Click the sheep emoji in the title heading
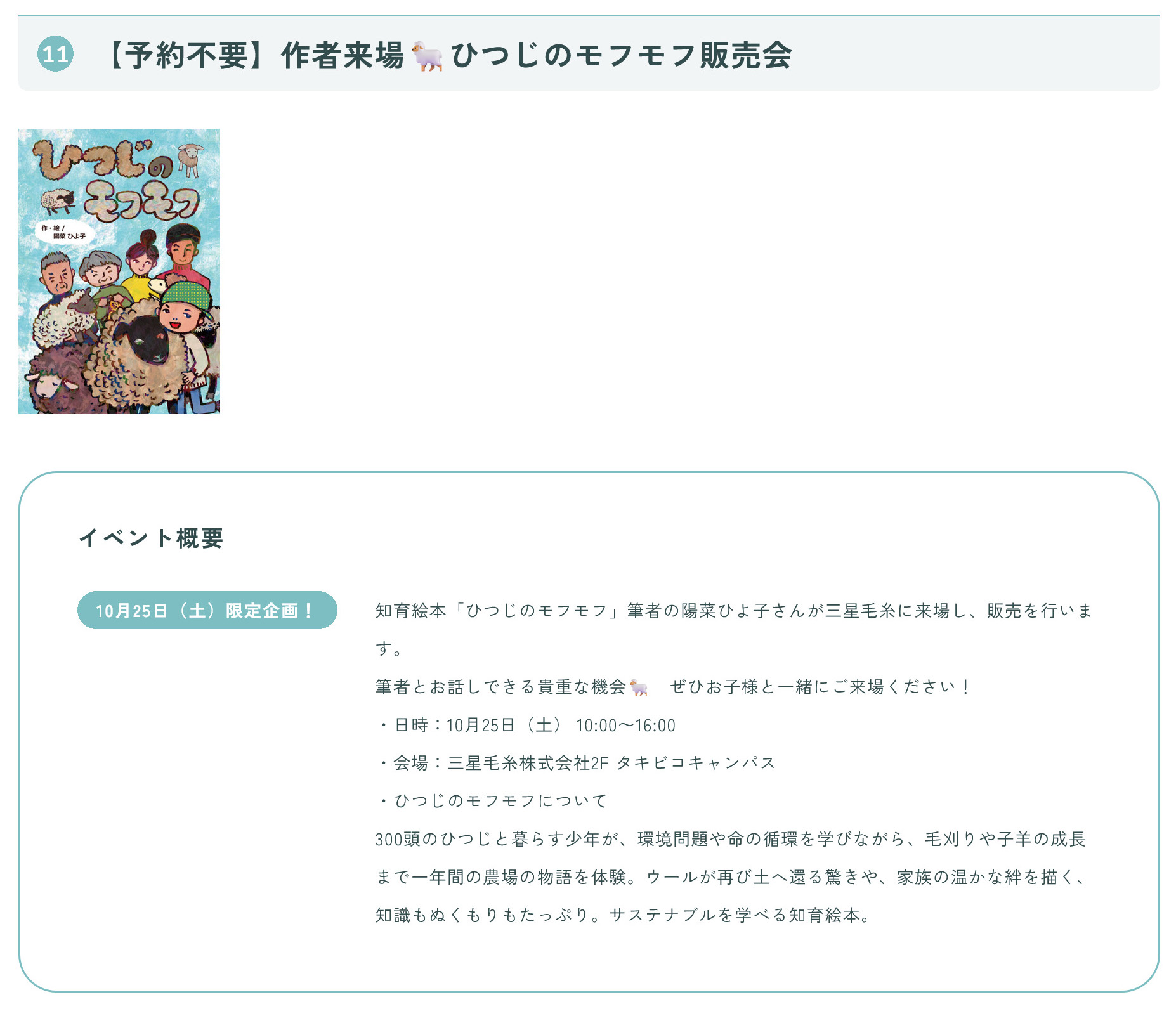The image size is (1176, 1009). (x=427, y=56)
